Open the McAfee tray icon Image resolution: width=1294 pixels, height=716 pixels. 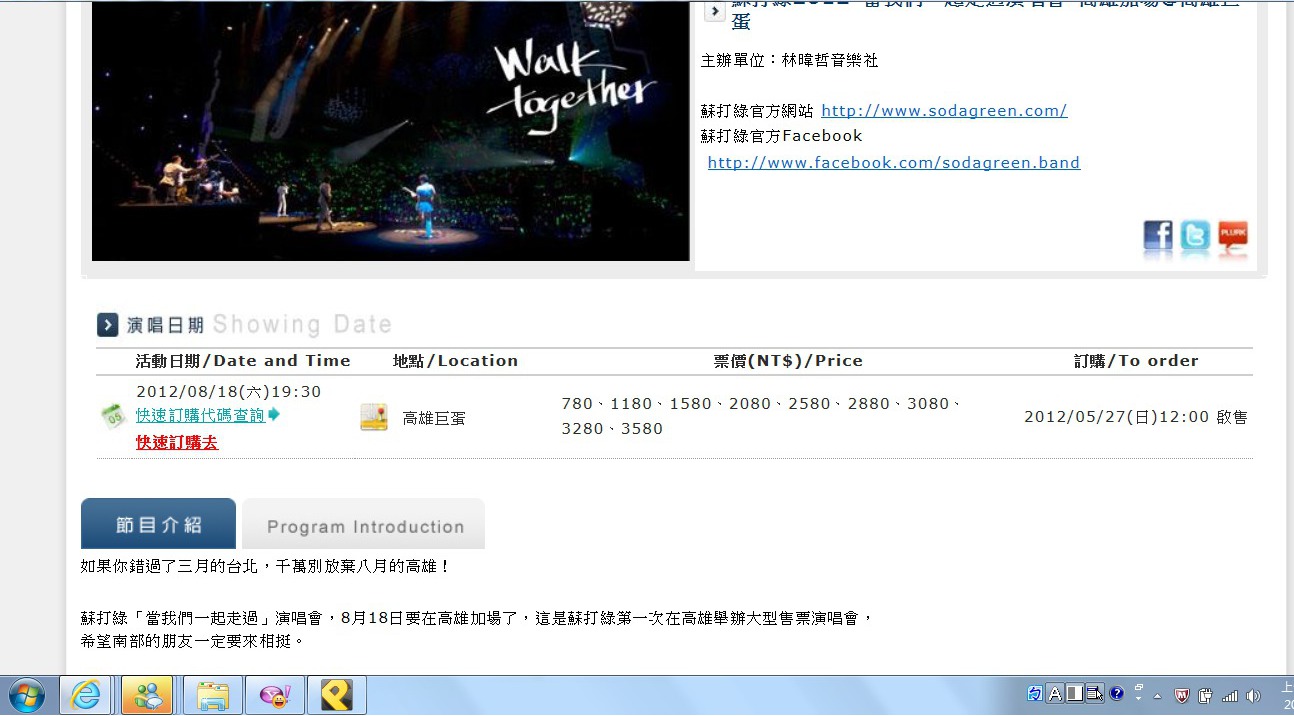(1182, 695)
